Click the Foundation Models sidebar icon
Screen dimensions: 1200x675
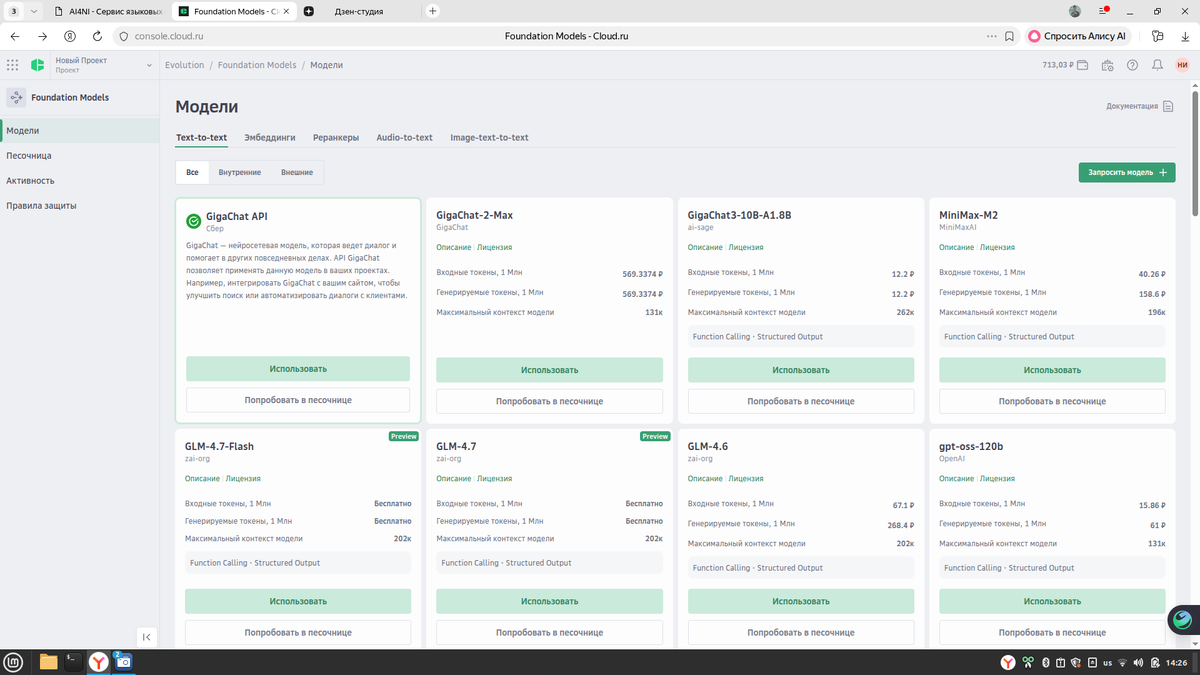(16, 97)
